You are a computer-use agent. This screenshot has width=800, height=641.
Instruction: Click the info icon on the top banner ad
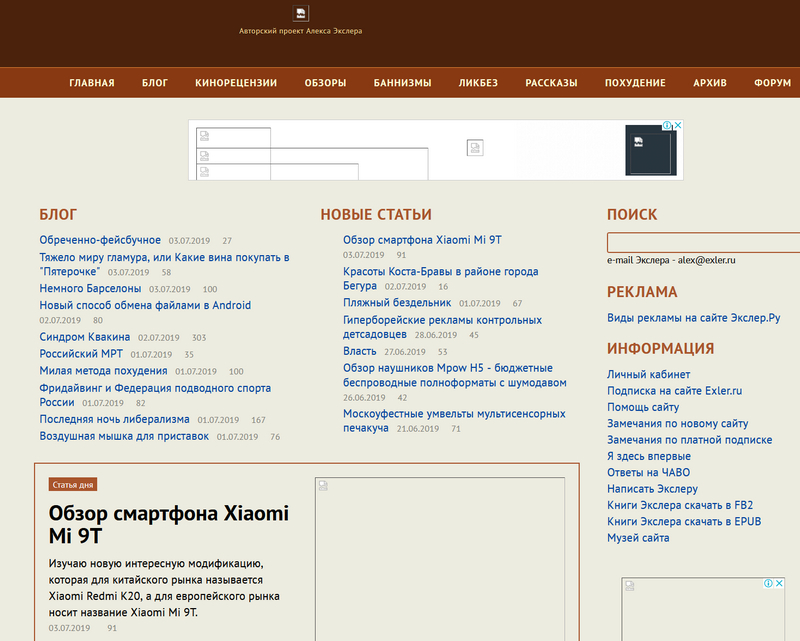667,126
